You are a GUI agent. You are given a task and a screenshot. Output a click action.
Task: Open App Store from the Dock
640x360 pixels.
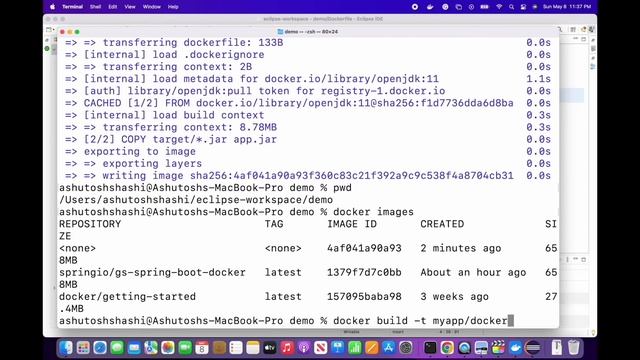click(x=389, y=348)
